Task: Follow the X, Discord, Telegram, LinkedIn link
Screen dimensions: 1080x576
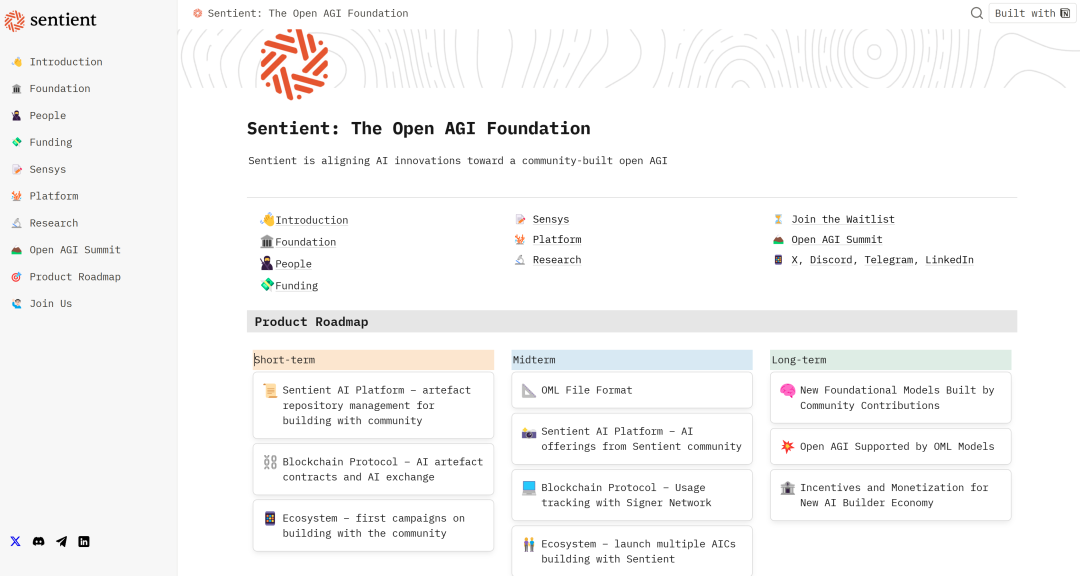Action: click(x=882, y=260)
